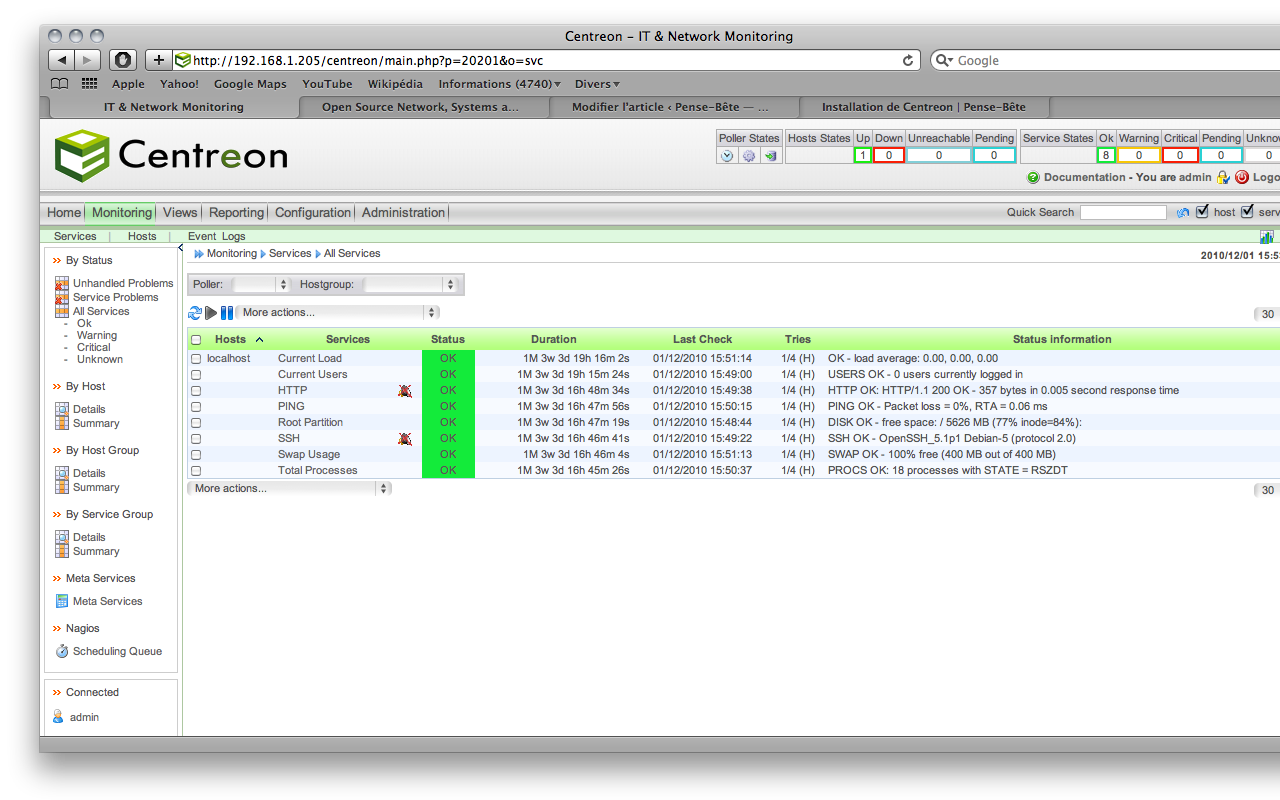The width and height of the screenshot is (1280, 800).
Task: Check the Current Load row checkbox
Action: pos(196,359)
